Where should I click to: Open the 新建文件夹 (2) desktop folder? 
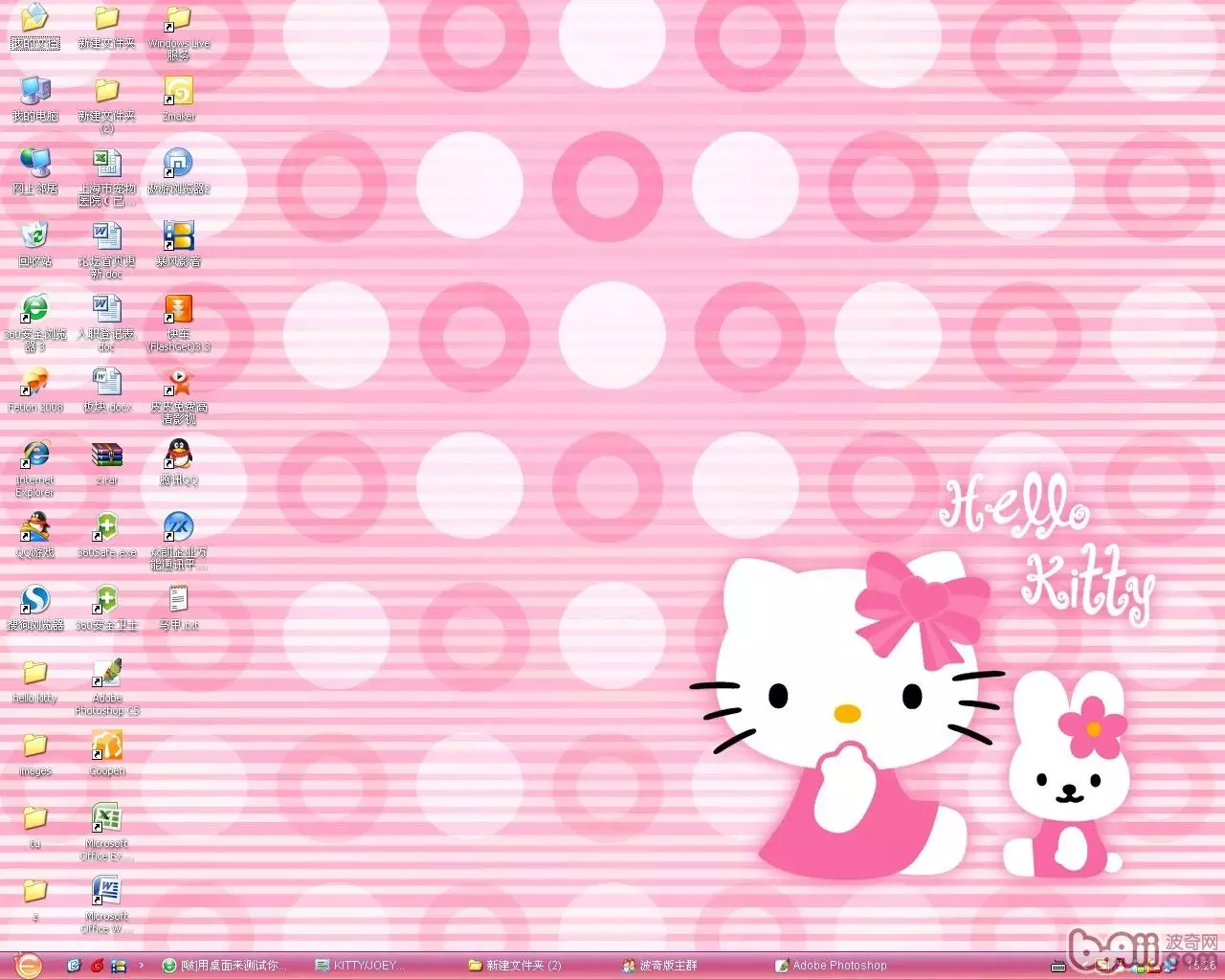click(106, 104)
